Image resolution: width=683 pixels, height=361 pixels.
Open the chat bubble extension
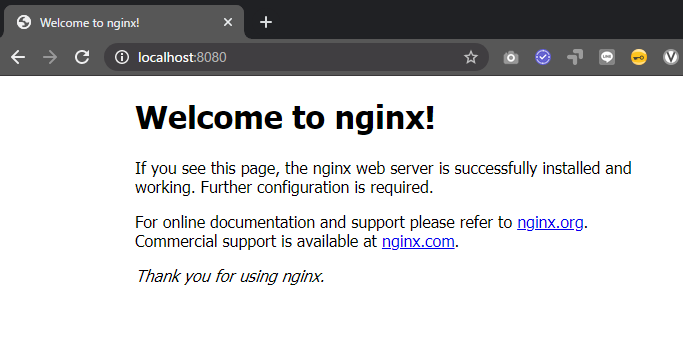click(x=607, y=57)
